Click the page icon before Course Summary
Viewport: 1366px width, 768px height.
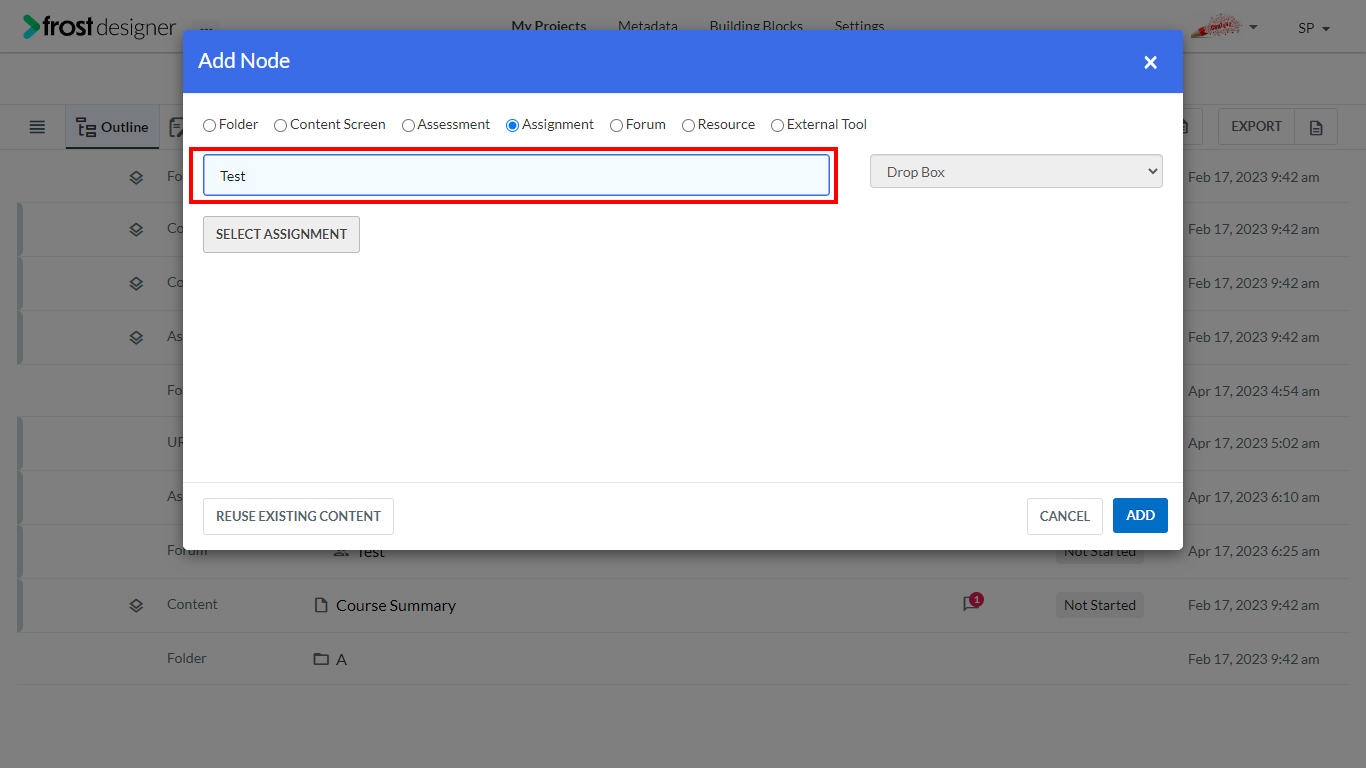(321, 605)
